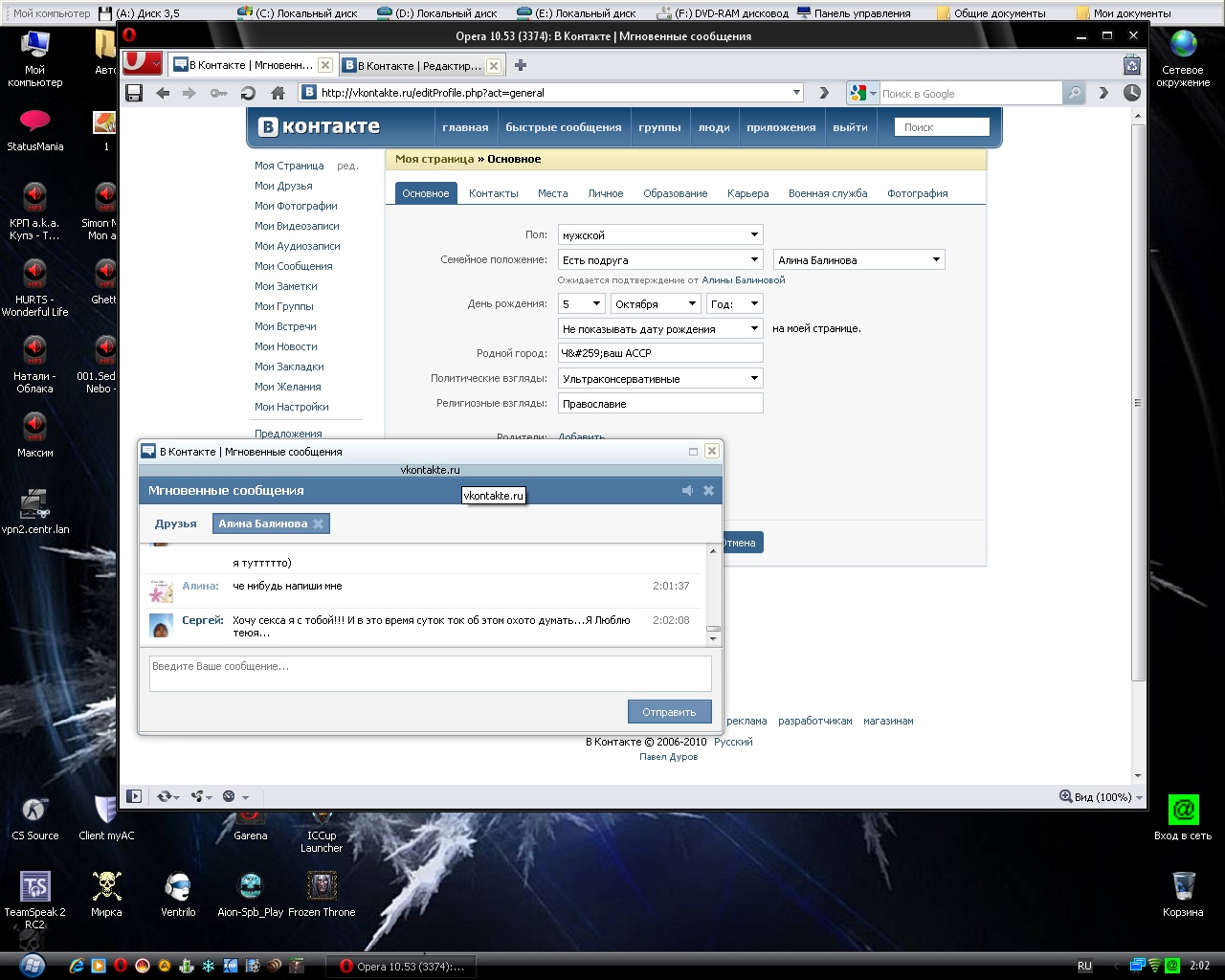The width and height of the screenshot is (1225, 980).
Task: Open the Корзина recycle bin
Action: (x=1183, y=896)
